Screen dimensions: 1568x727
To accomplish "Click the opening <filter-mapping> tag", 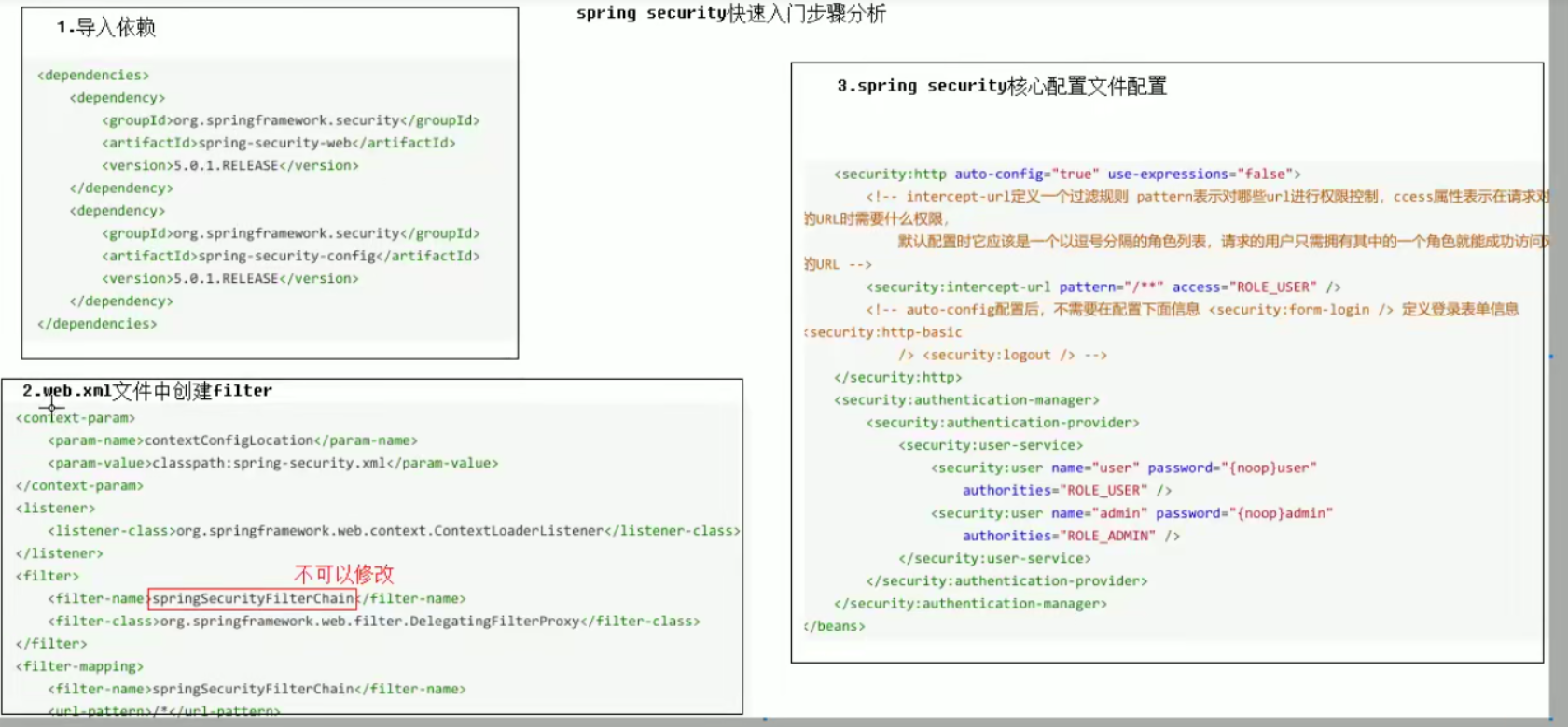I will 79,666.
